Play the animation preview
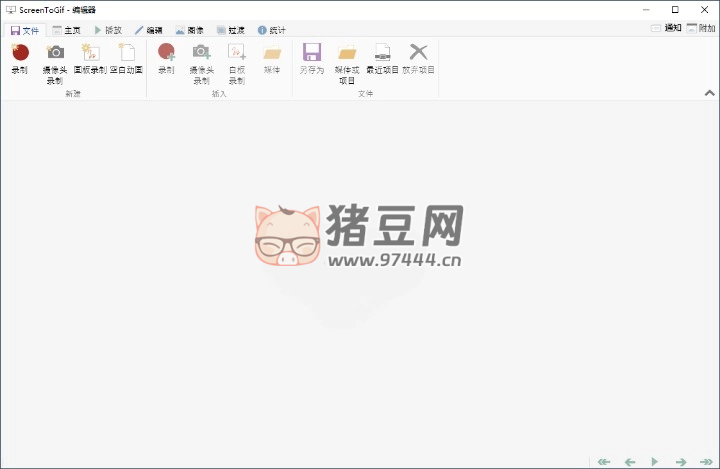Viewport: 720px width, 469px height. point(655,462)
